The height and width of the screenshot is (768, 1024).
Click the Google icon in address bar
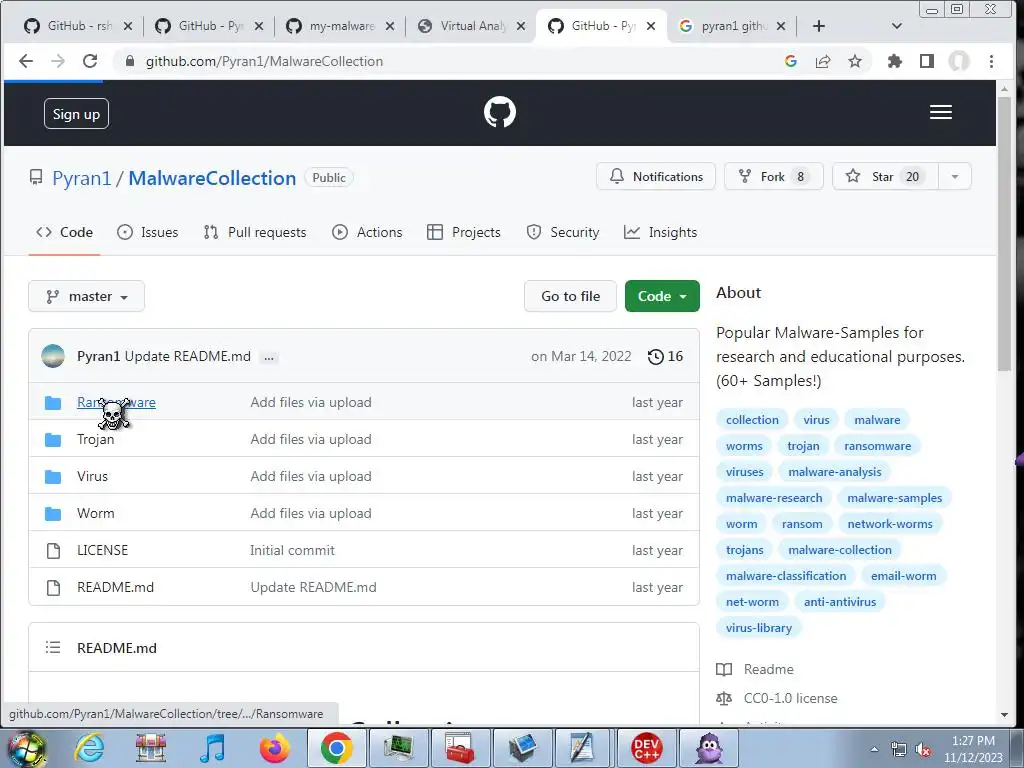791,61
